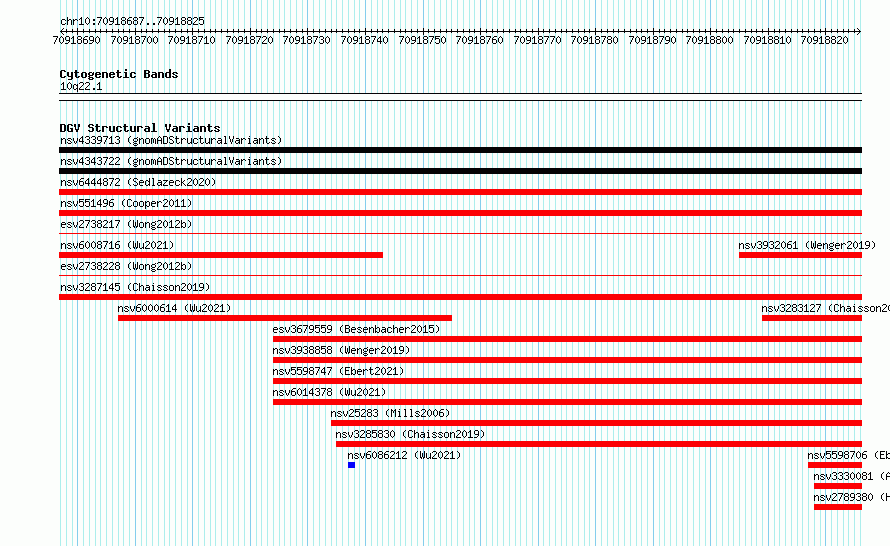Click the red bar under nsv5598747
This screenshot has height=546, width=890.
568,381
